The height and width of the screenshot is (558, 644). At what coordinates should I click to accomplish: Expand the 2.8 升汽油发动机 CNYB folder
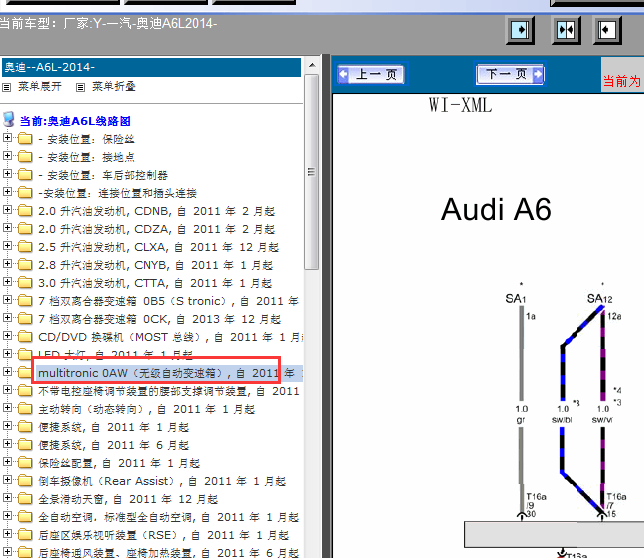(x=7, y=264)
